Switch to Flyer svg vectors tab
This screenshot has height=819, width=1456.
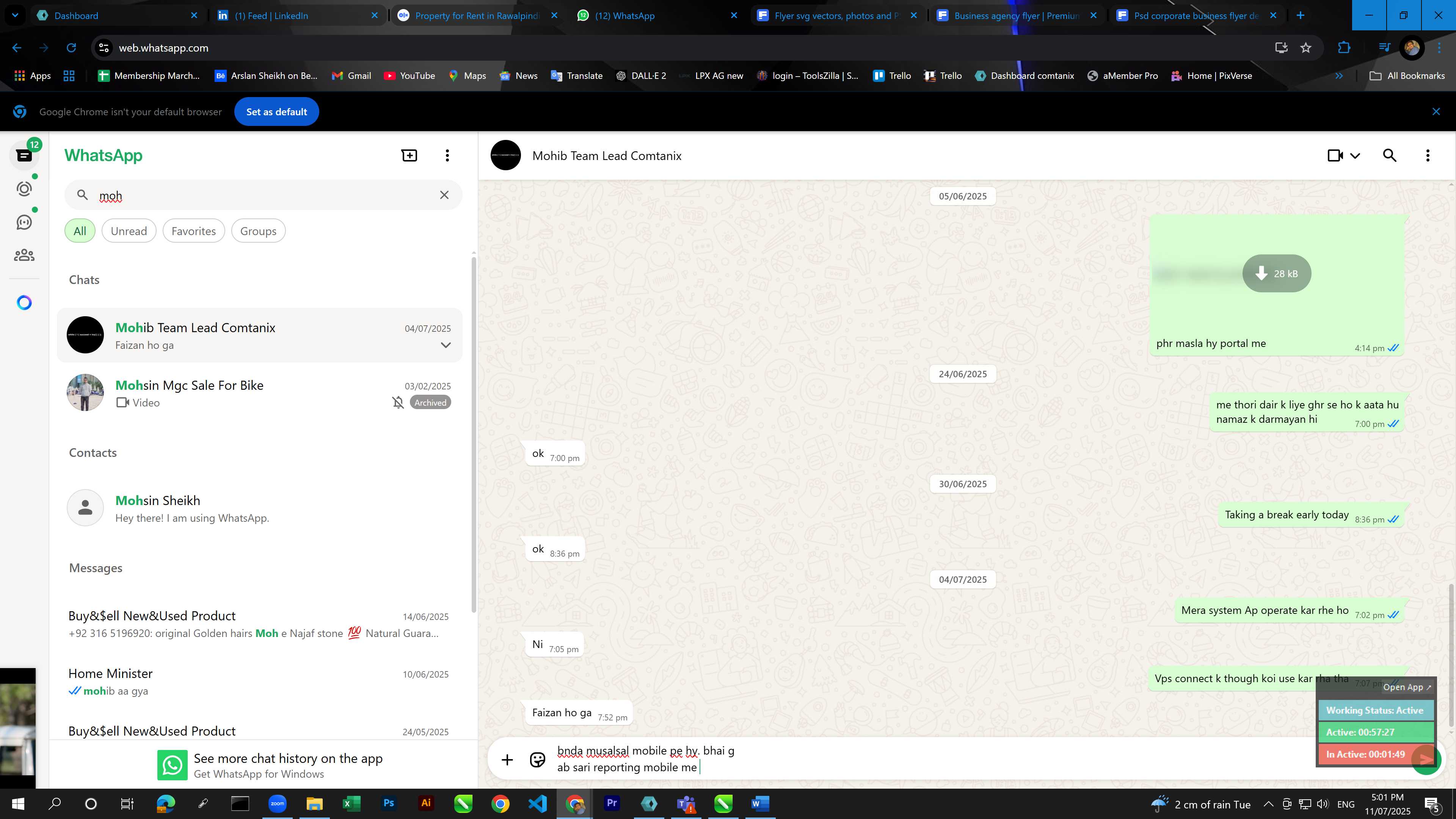point(837,15)
